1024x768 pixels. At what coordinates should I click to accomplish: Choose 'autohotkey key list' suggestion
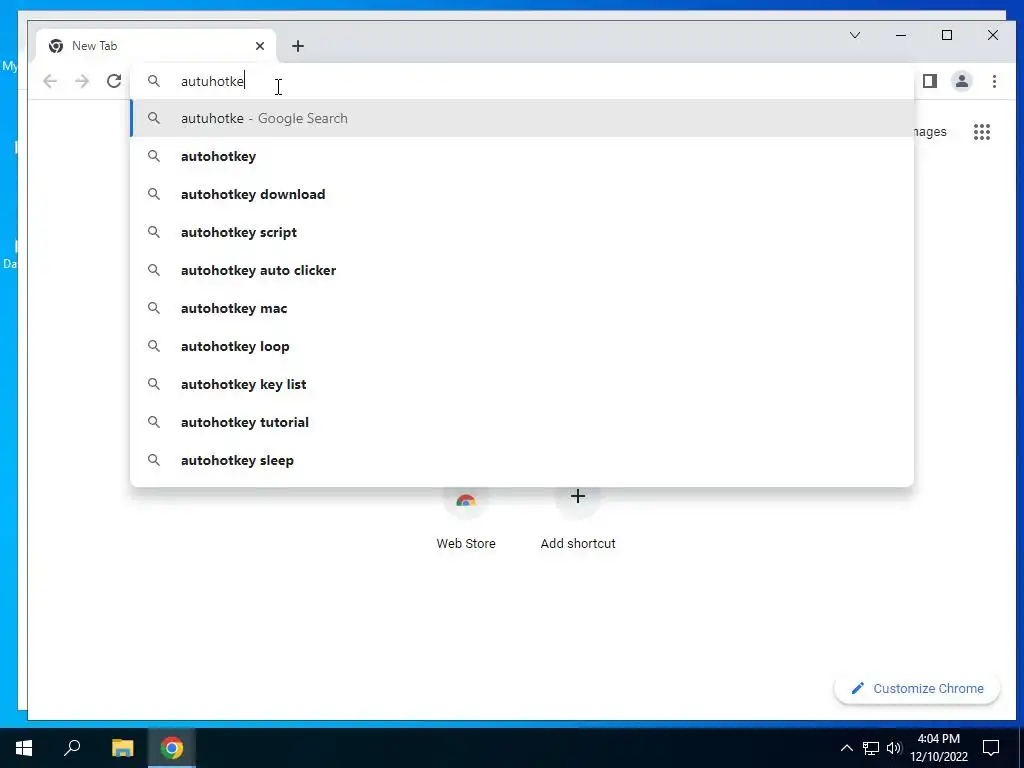(x=522, y=384)
